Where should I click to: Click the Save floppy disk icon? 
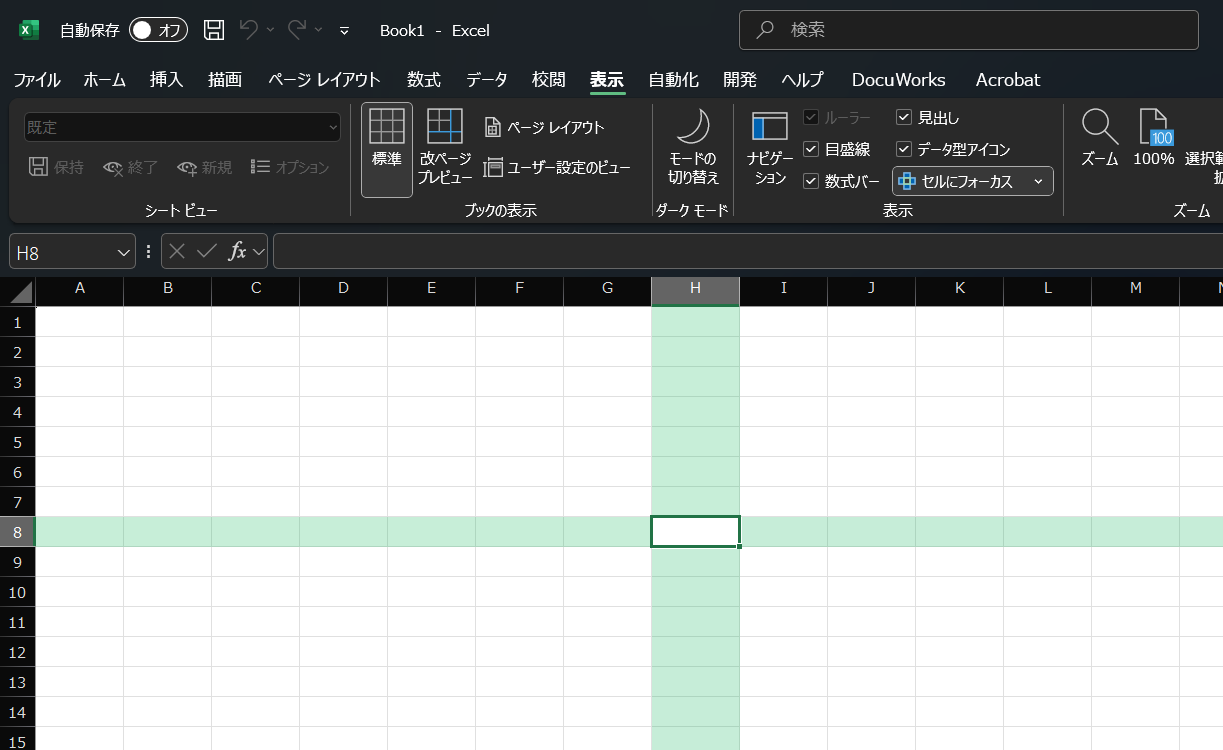point(214,30)
